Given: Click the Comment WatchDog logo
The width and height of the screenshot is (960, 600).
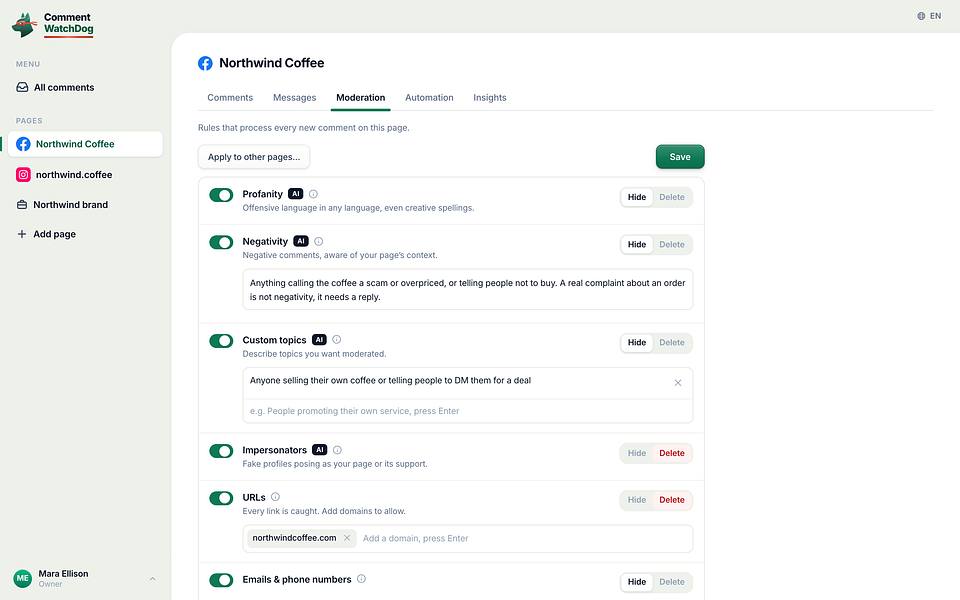Looking at the screenshot, I should pyautogui.click(x=53, y=24).
